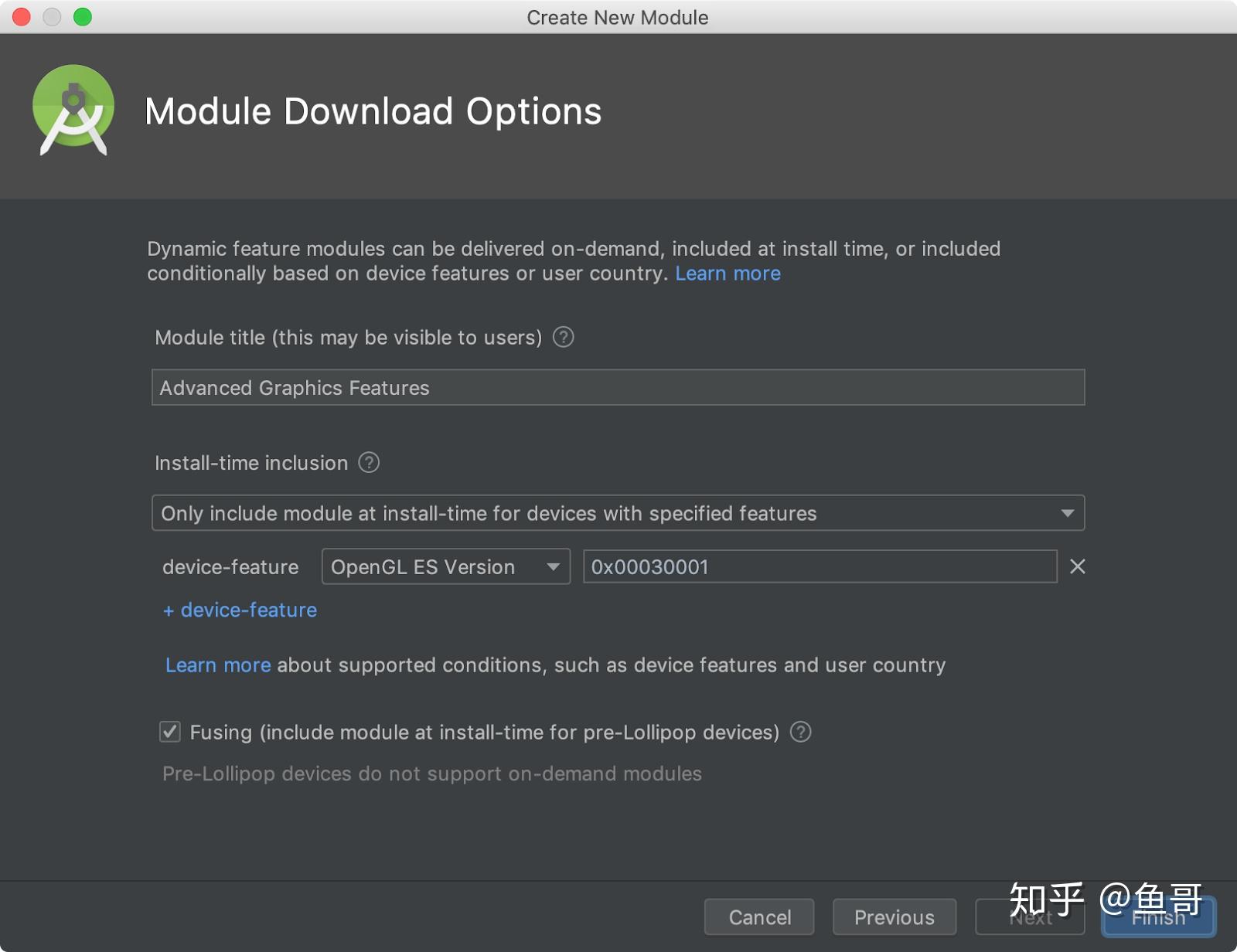Viewport: 1237px width, 952px height.
Task: Remove the OpenGL ES Version device-feature row
Action: (1077, 566)
